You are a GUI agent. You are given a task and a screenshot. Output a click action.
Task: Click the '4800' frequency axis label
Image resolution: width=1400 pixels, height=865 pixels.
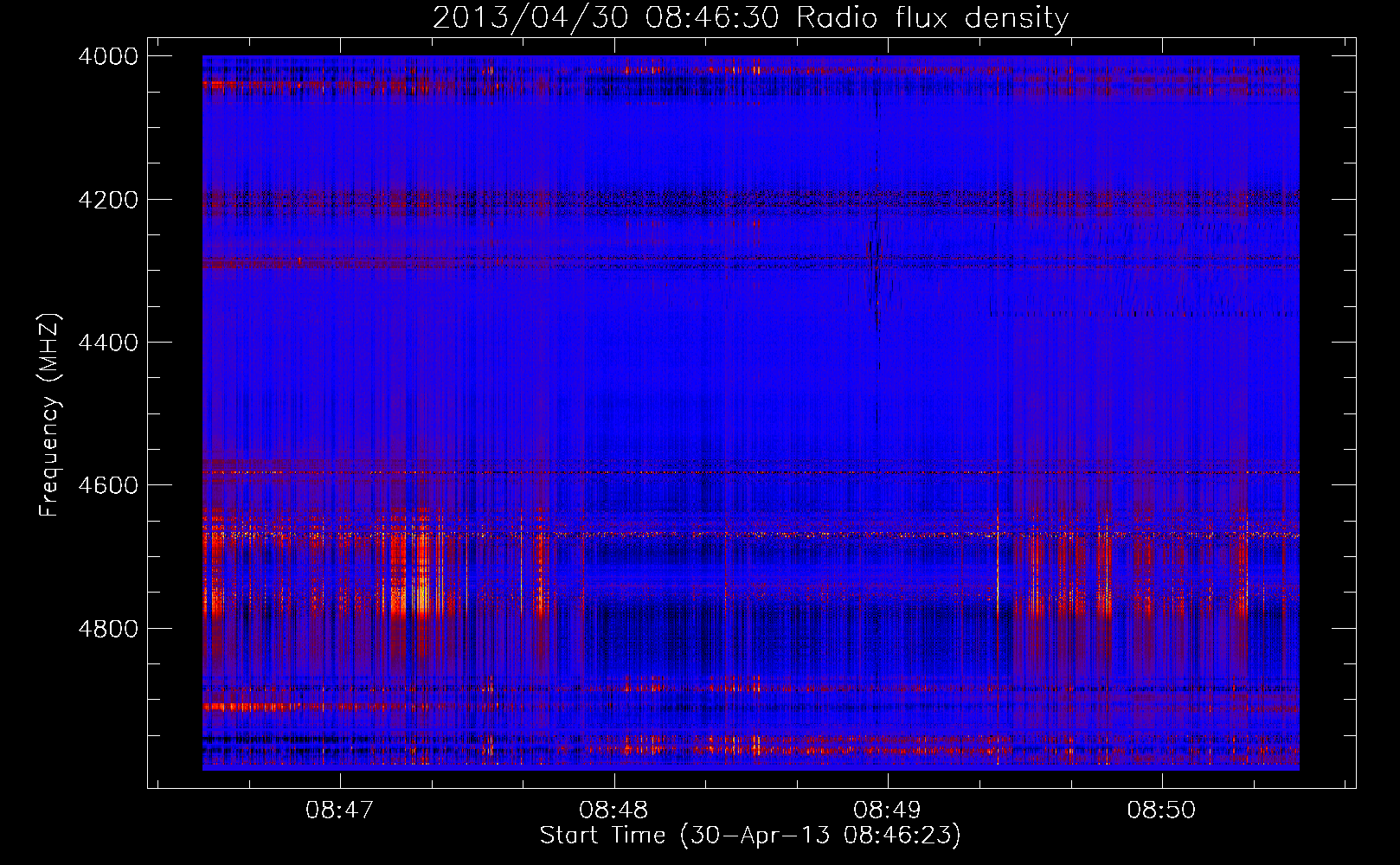(x=108, y=628)
